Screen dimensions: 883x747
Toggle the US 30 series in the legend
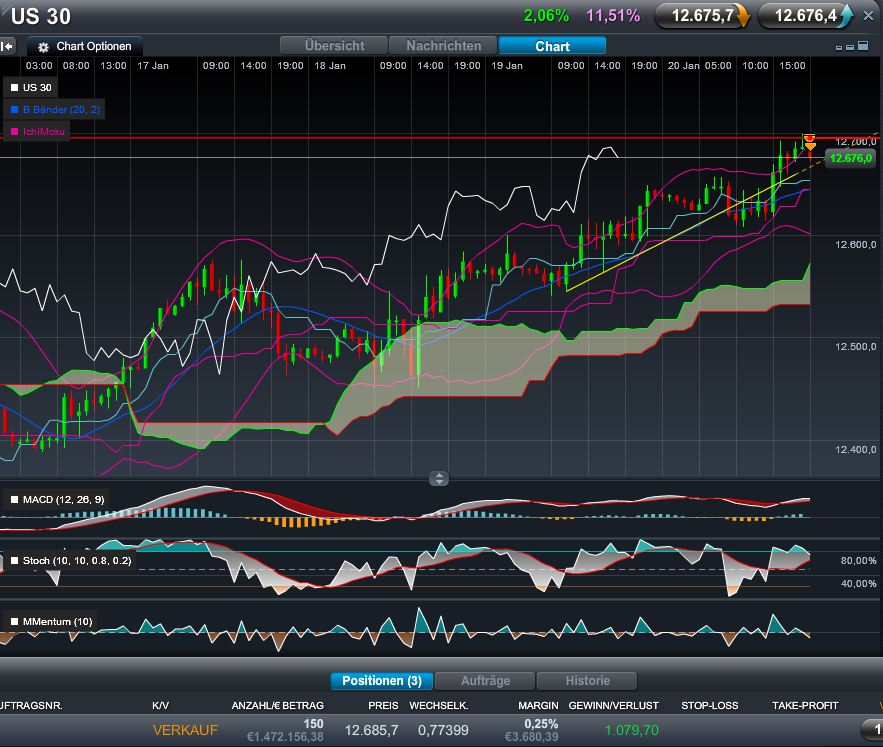coord(30,87)
